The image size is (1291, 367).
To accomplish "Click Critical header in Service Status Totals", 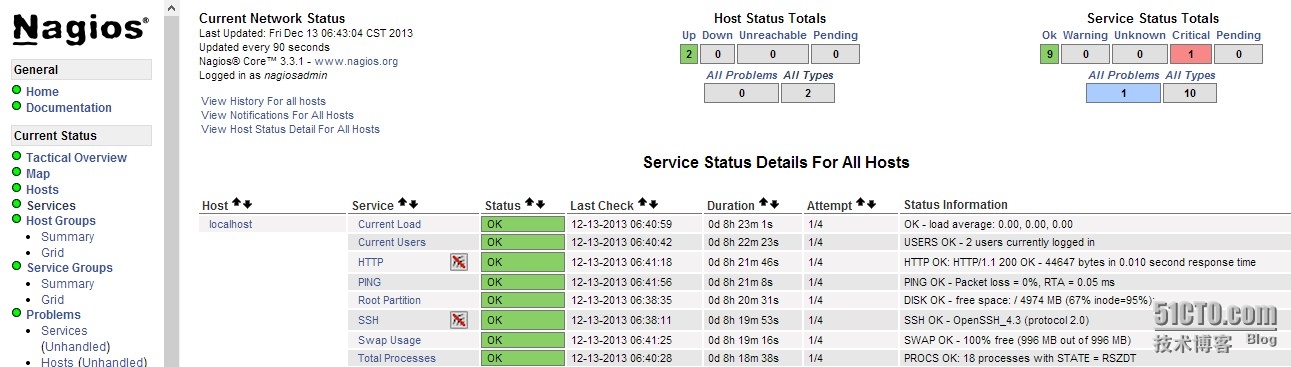I will [x=1191, y=35].
